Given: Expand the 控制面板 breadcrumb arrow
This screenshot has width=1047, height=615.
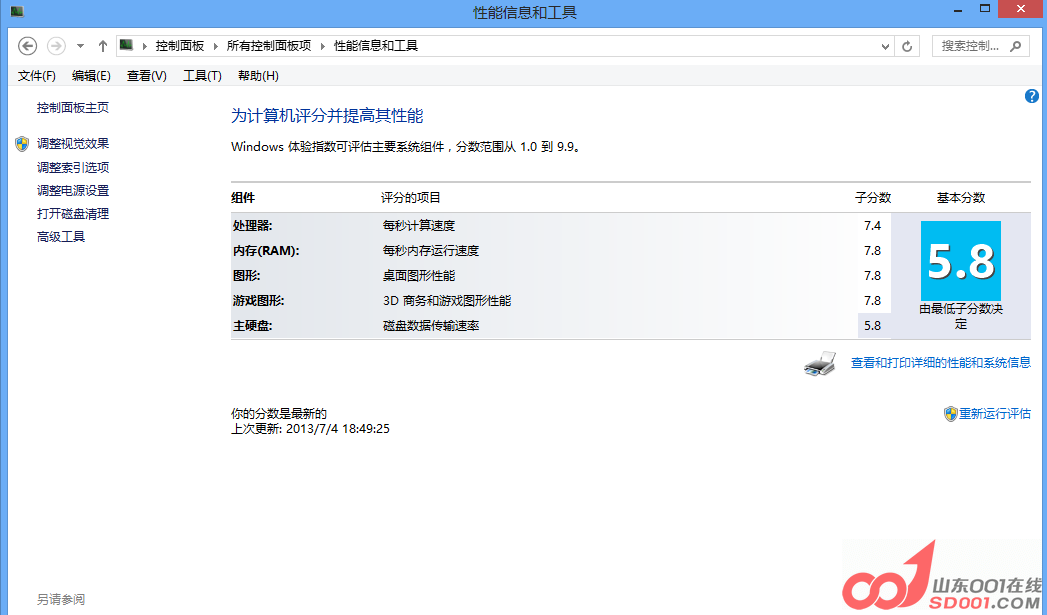Looking at the screenshot, I should coord(216,46).
